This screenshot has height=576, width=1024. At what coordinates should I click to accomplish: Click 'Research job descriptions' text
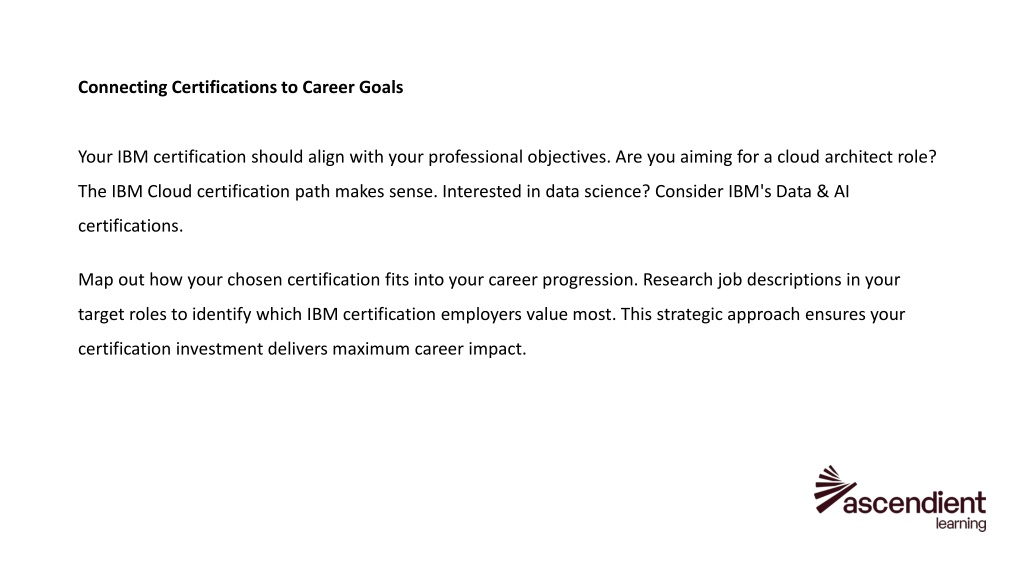click(x=742, y=280)
